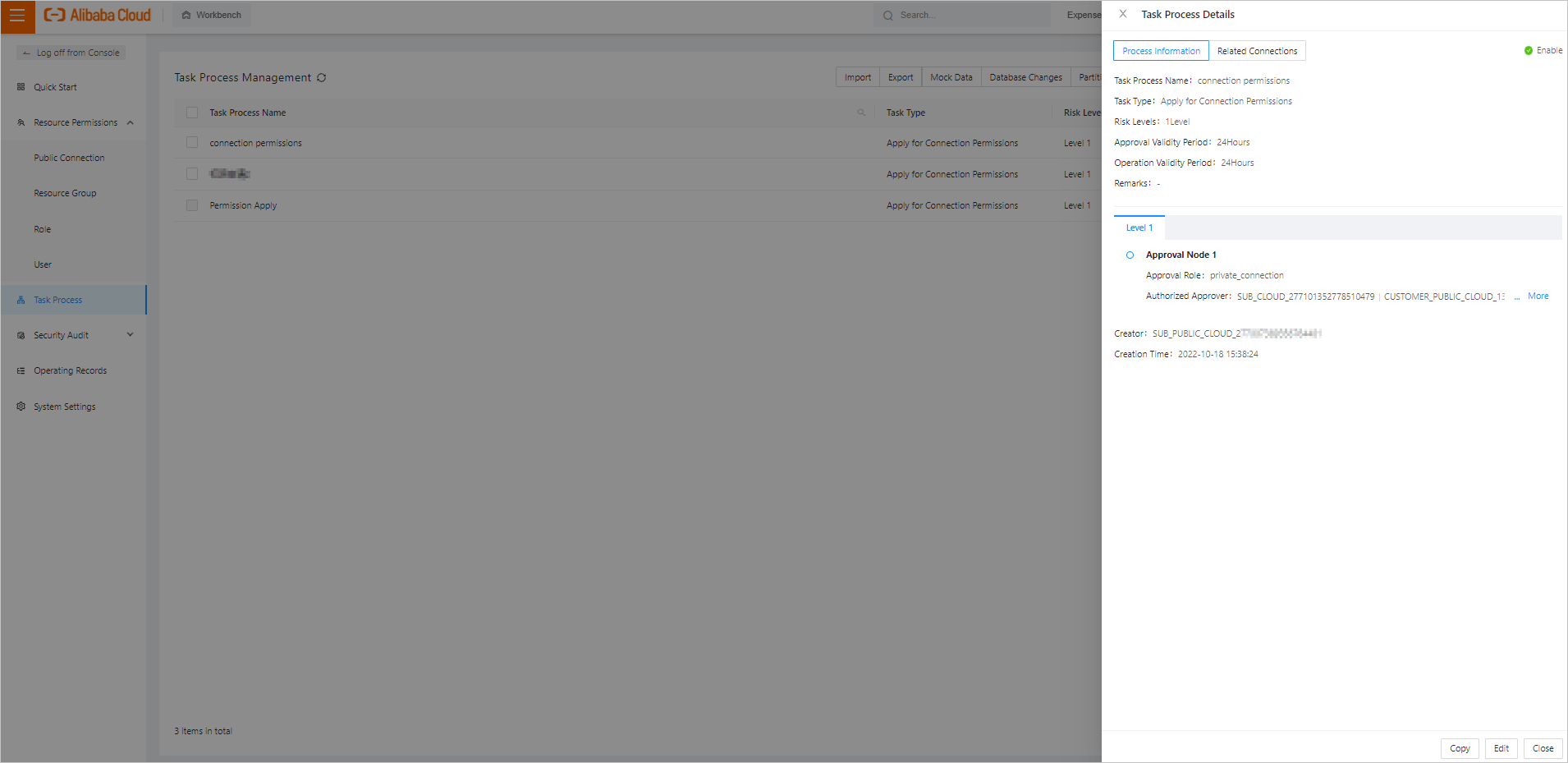Open the Workbench home icon
1568x763 pixels.
[x=186, y=15]
